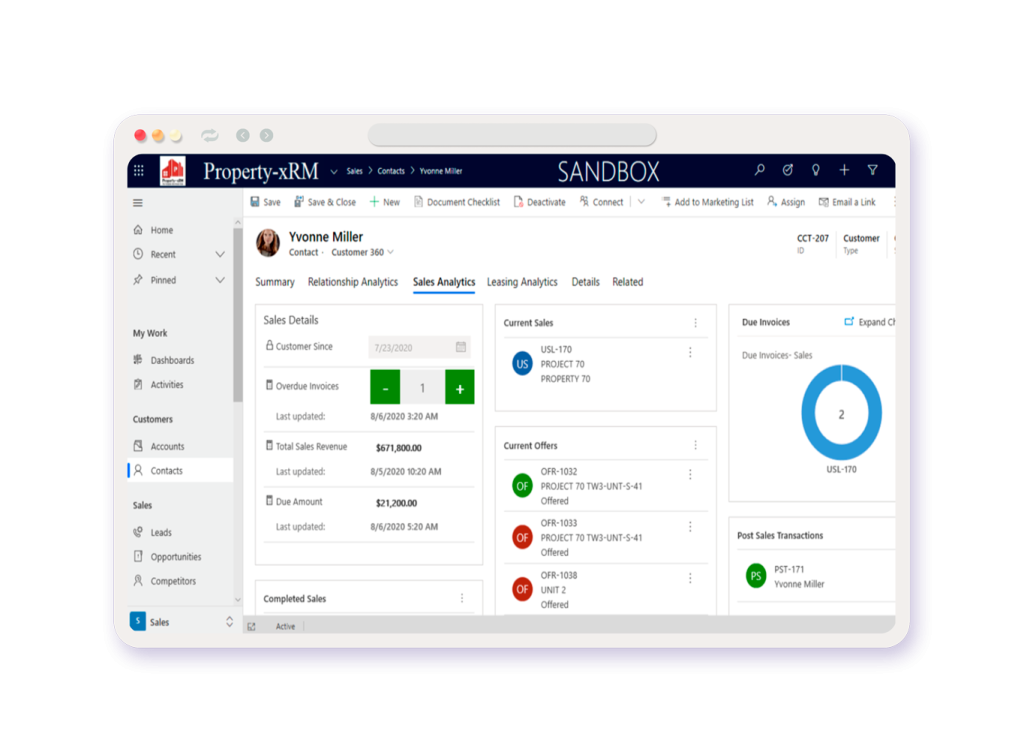The width and height of the screenshot is (1024, 749).
Task: Expand the Due Invoices chart
Action: point(869,322)
